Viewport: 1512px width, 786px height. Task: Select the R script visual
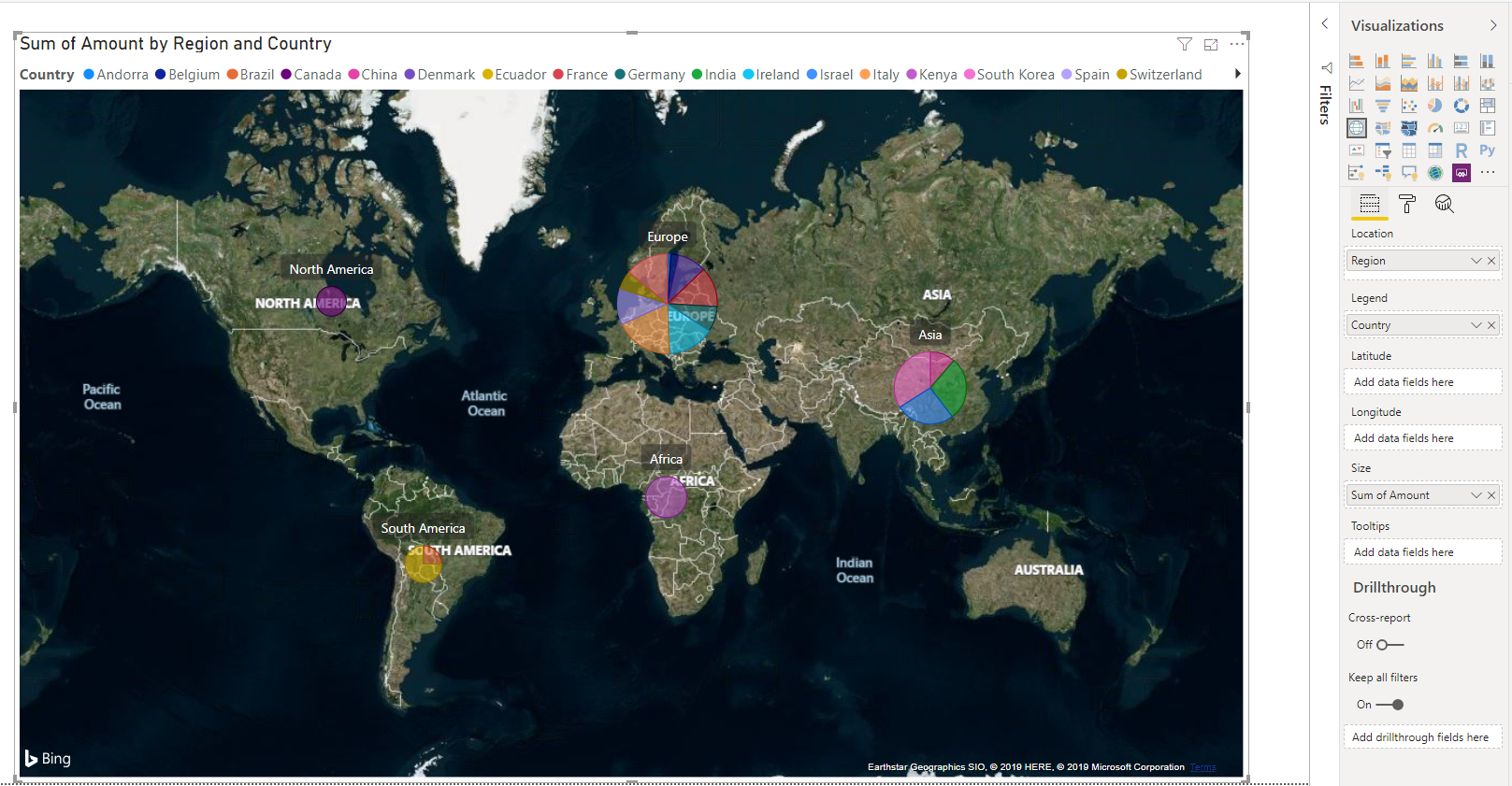coord(1462,150)
